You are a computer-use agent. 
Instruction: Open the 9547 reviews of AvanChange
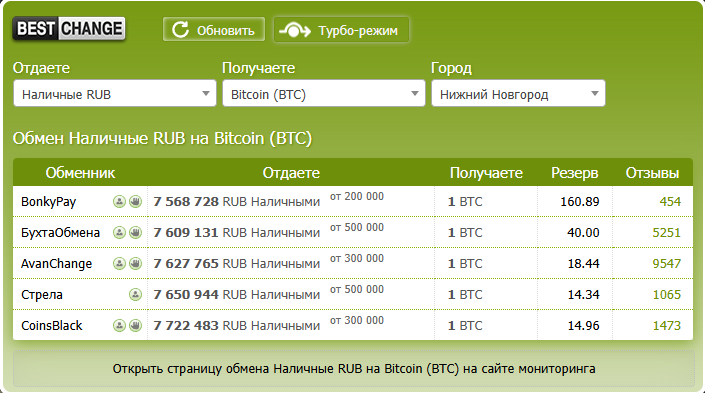click(667, 263)
